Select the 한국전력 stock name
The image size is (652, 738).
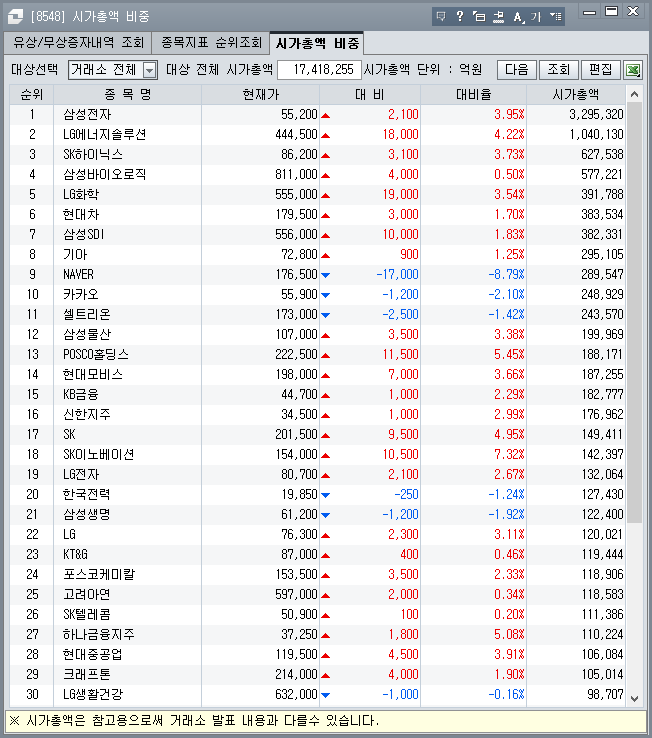point(87,495)
